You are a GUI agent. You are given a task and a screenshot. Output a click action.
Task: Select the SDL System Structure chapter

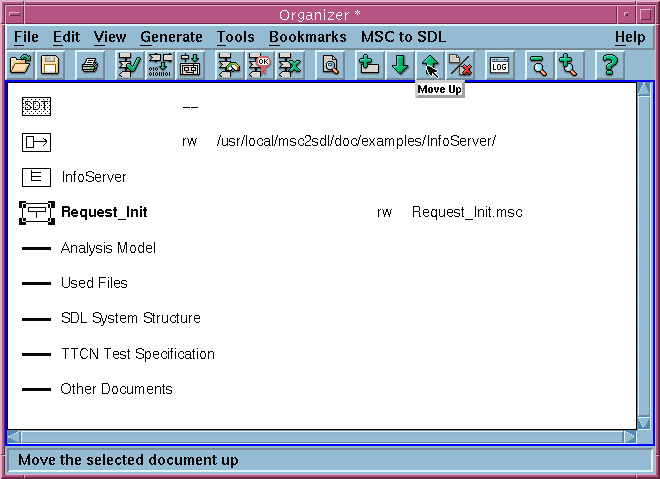tap(130, 318)
